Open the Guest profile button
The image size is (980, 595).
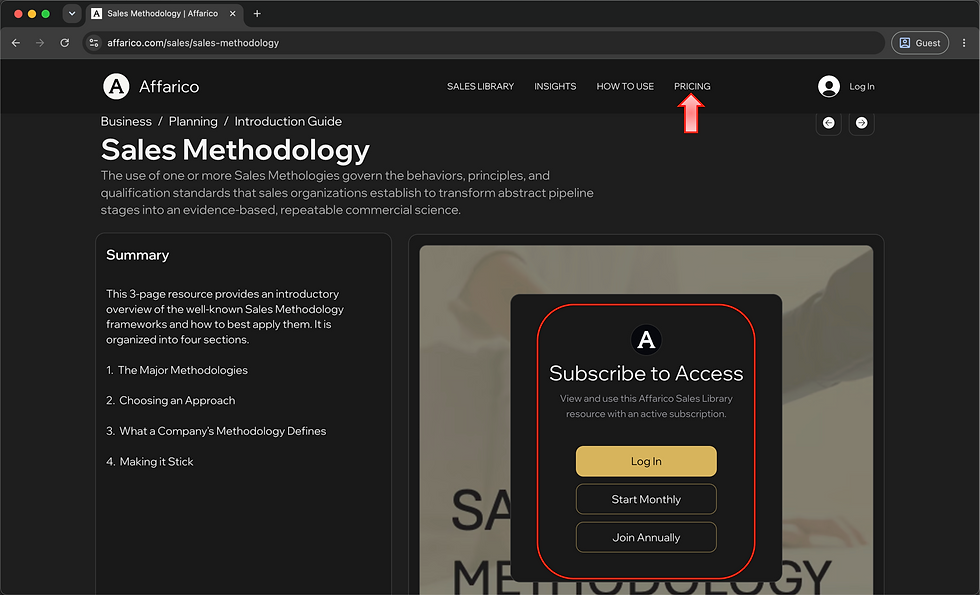(x=920, y=42)
